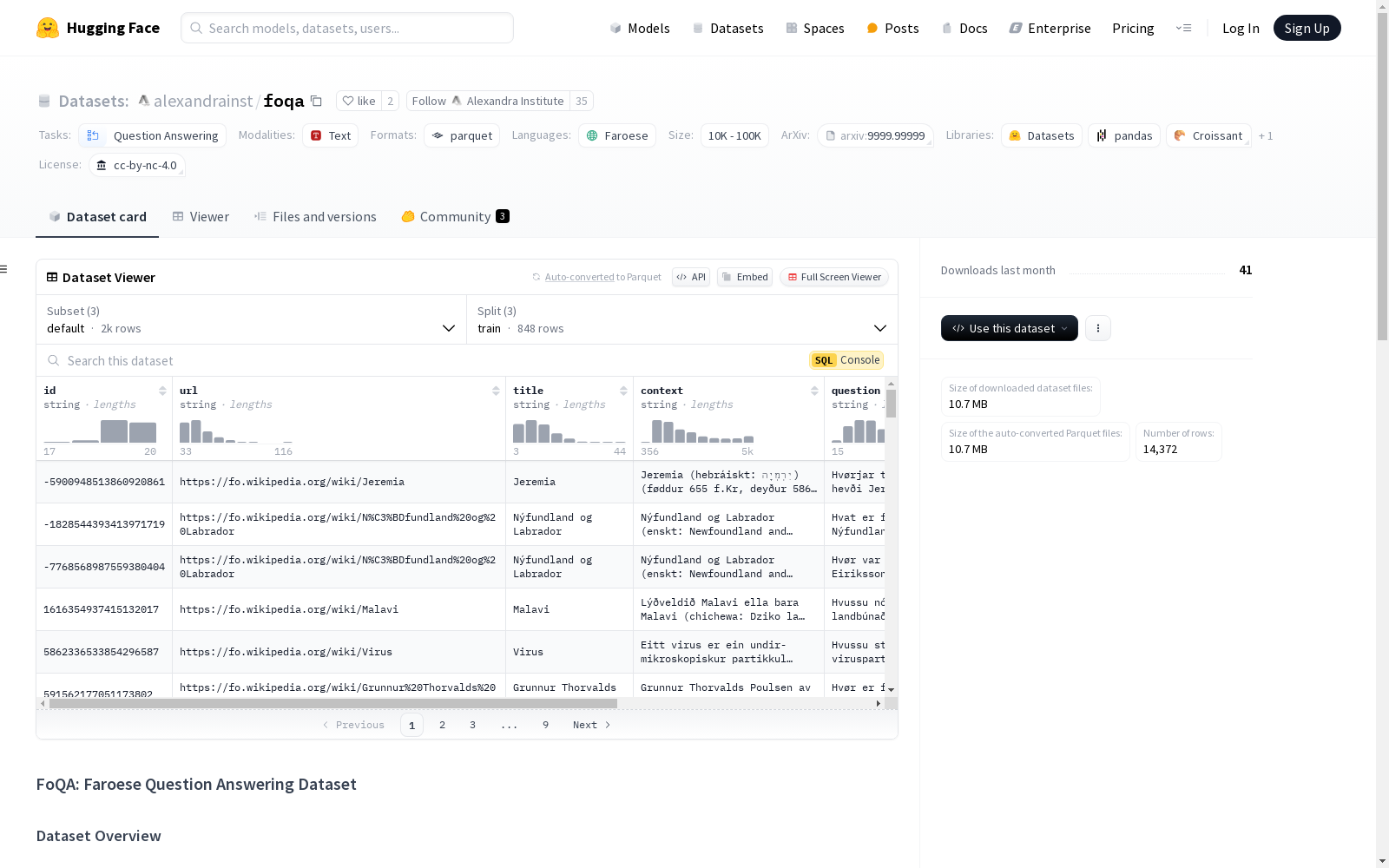1389x868 pixels.
Task: Open Docs in top navigation
Action: pyautogui.click(x=964, y=28)
